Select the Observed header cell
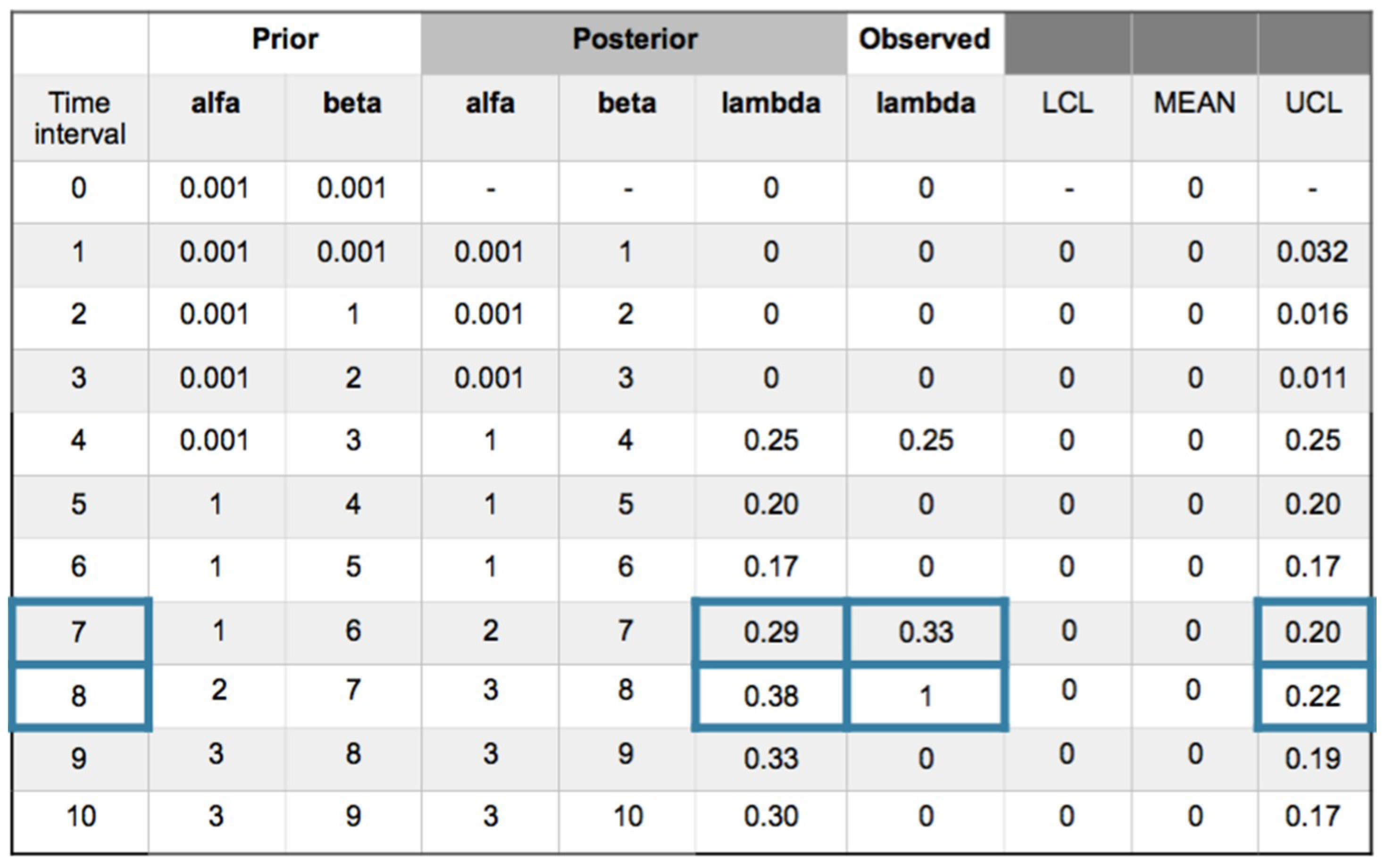Image resolution: width=1386 pixels, height=868 pixels. (x=925, y=40)
